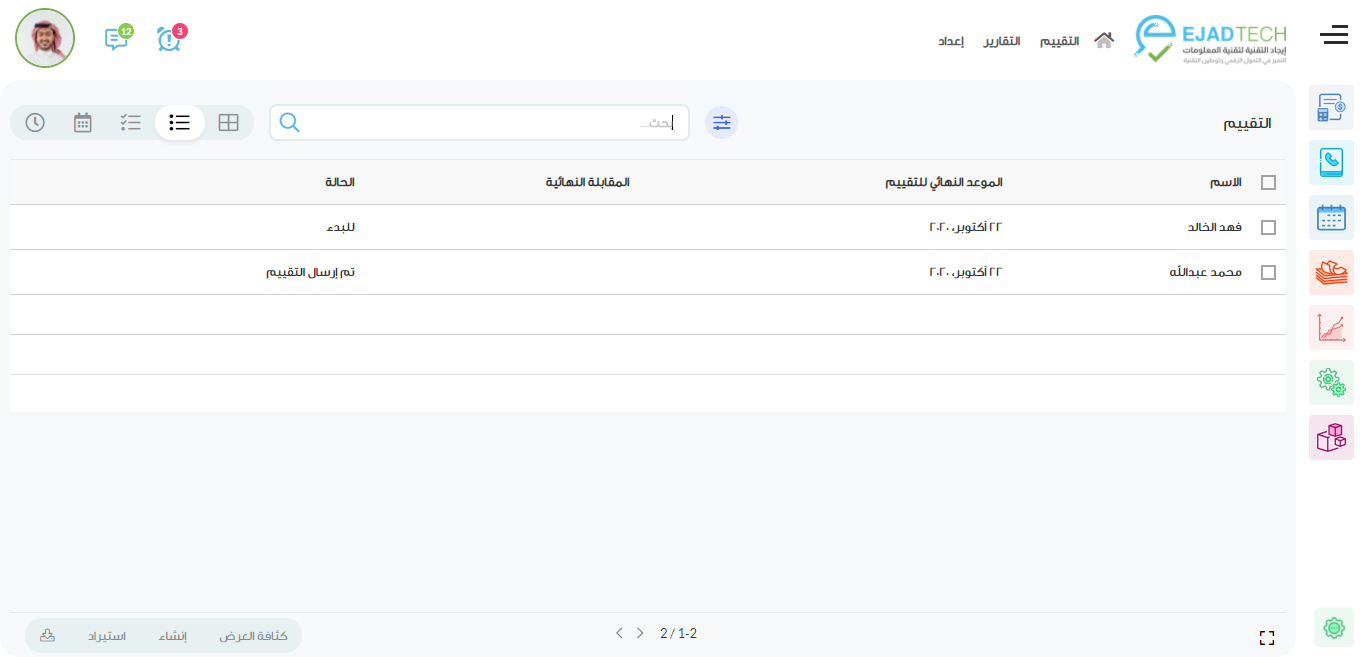Click the alarm clock notifications icon
Image resolution: width=1366 pixels, height=657 pixels.
pos(169,39)
